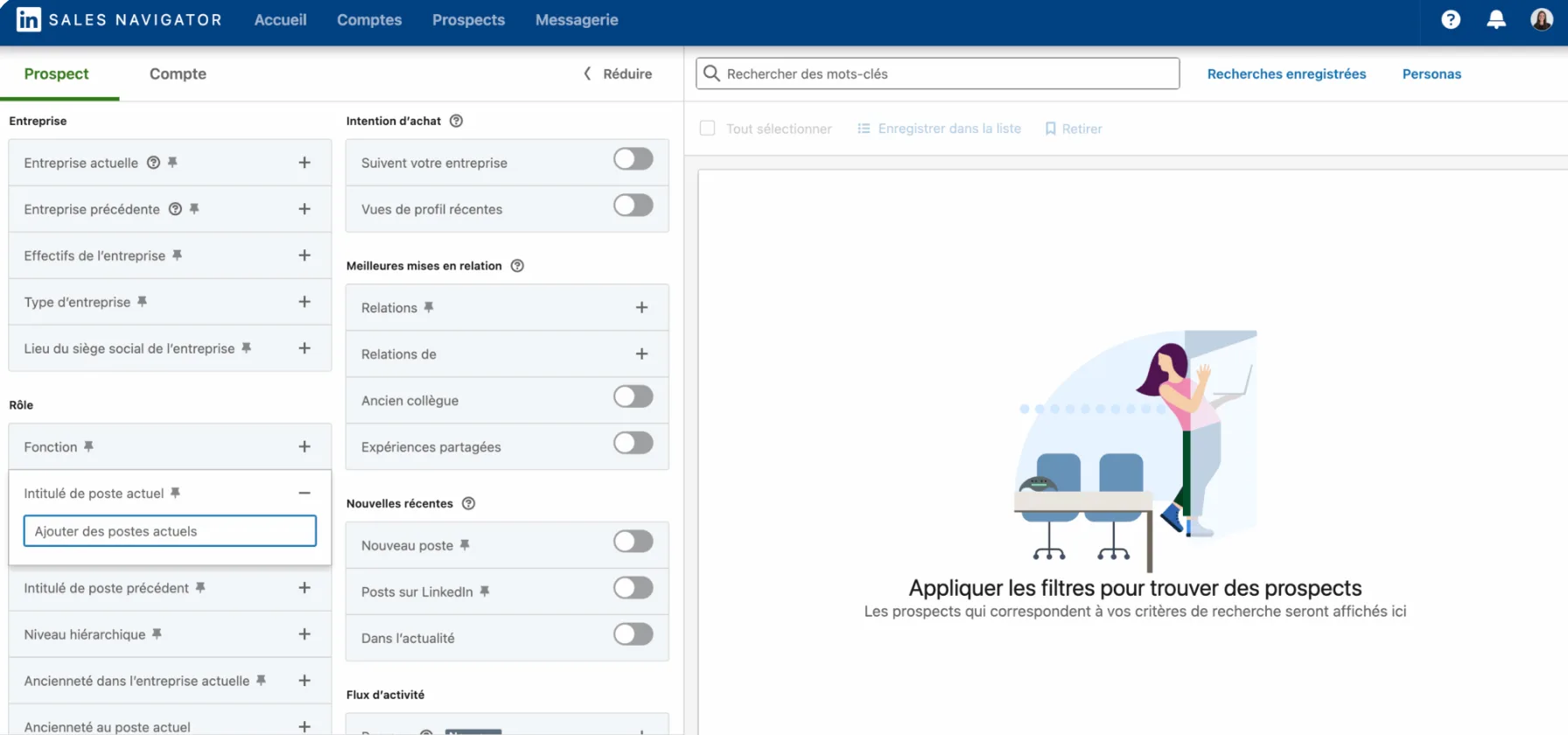Open the Accueil menu item
The width and height of the screenshot is (1568, 735).
pyautogui.click(x=280, y=19)
